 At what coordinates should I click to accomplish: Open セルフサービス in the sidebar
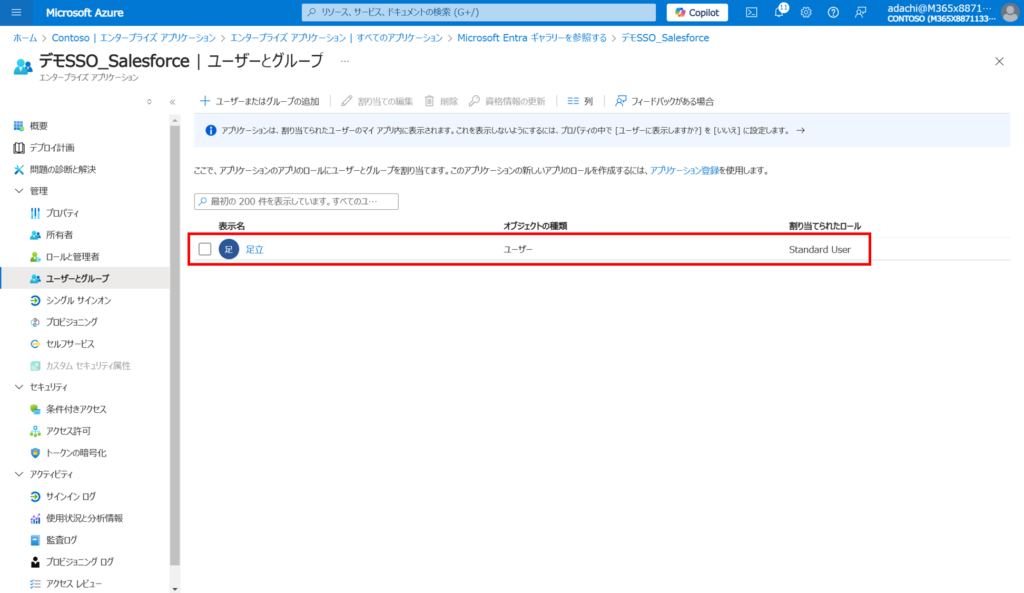point(63,344)
